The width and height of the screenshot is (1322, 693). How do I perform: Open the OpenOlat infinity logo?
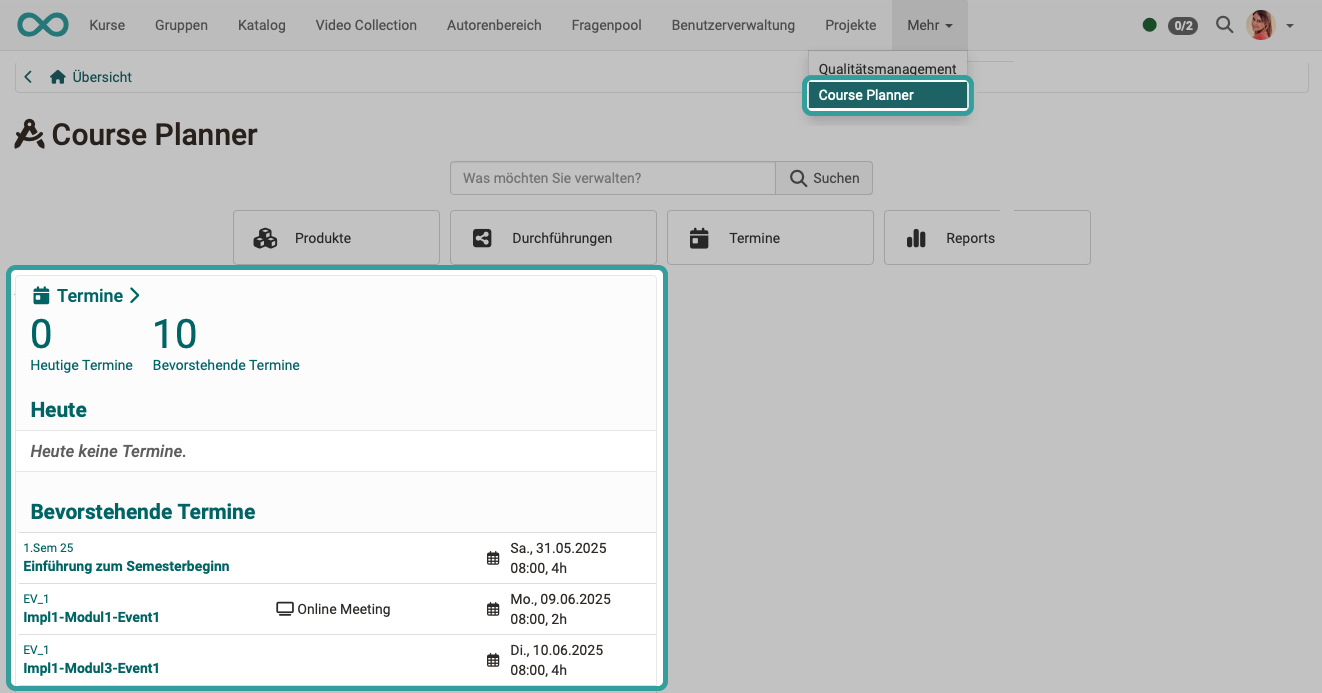point(42,24)
